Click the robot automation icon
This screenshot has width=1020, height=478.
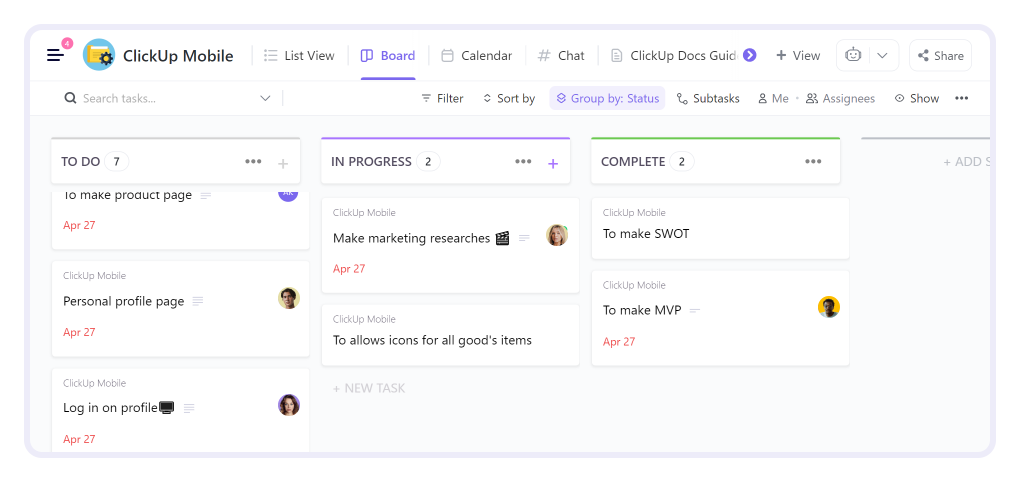point(853,55)
